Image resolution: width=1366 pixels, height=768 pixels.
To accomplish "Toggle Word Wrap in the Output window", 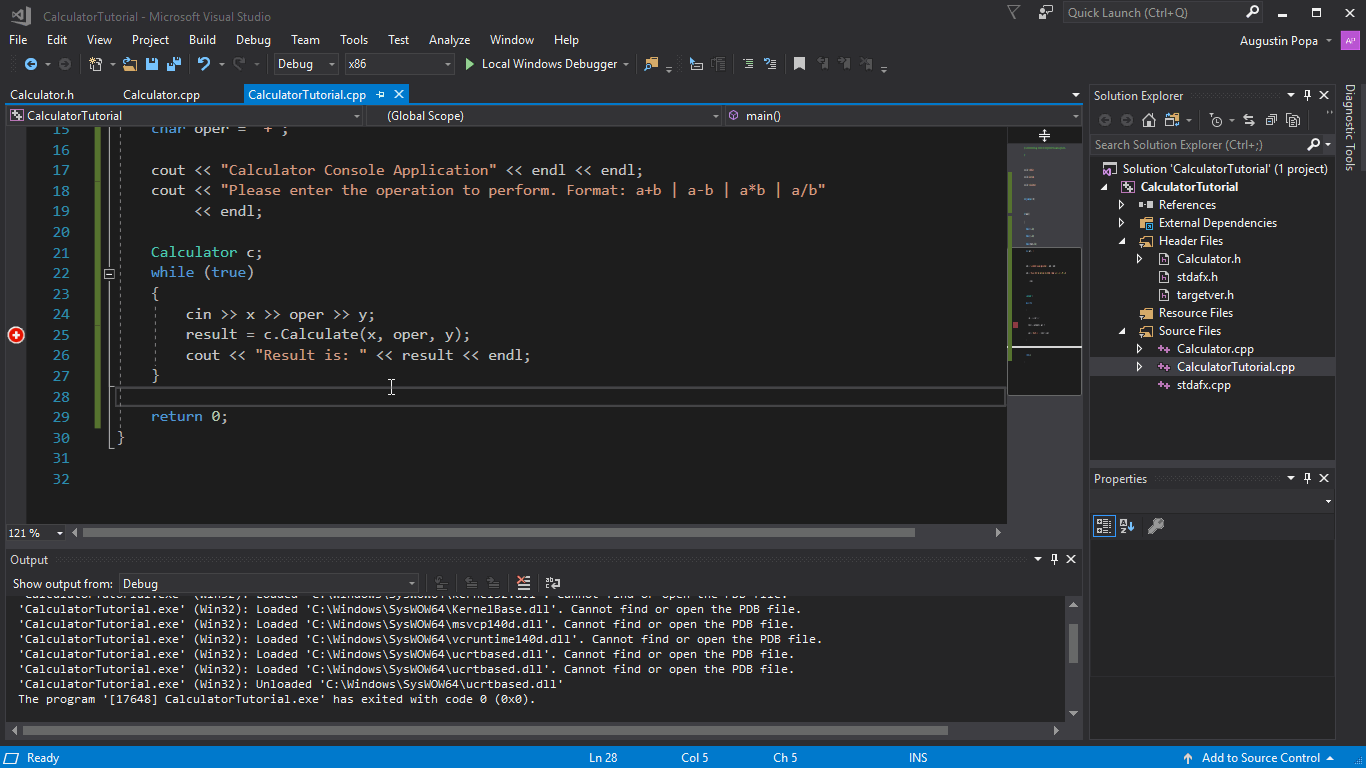I will pyautogui.click(x=551, y=583).
